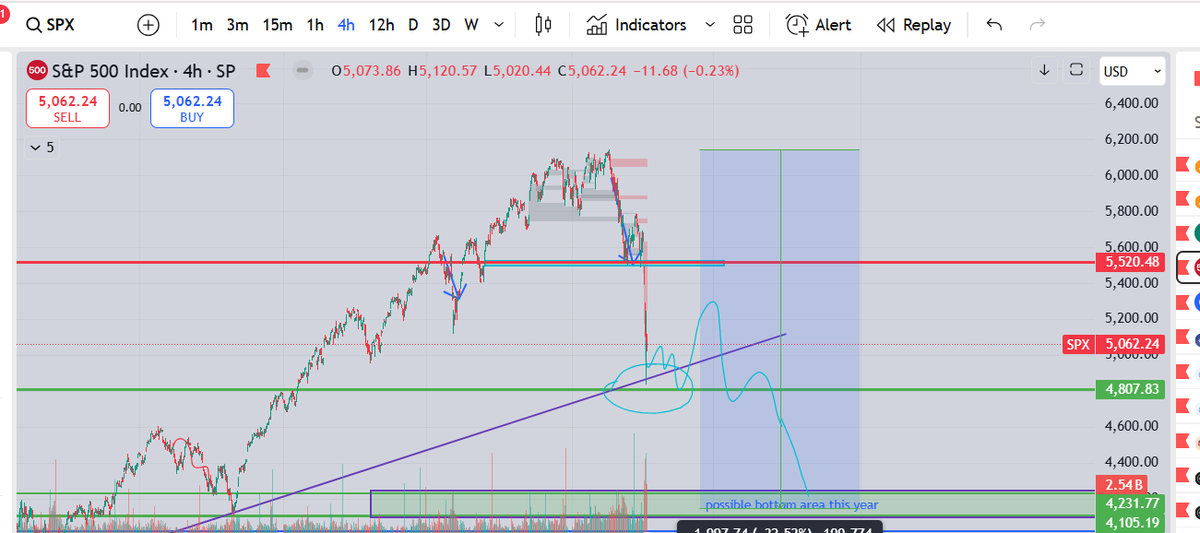Redo the last chart action

[x=1037, y=25]
